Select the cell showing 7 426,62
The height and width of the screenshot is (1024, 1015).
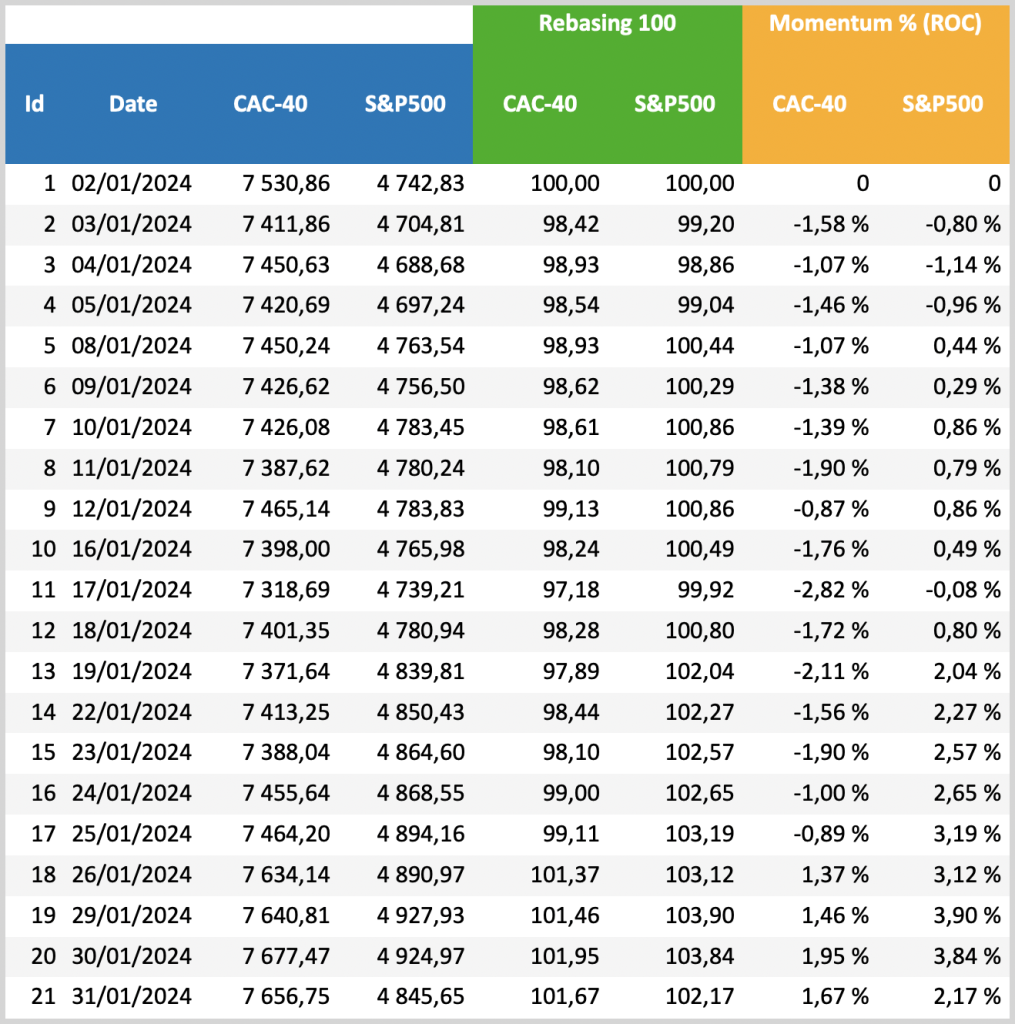point(286,387)
